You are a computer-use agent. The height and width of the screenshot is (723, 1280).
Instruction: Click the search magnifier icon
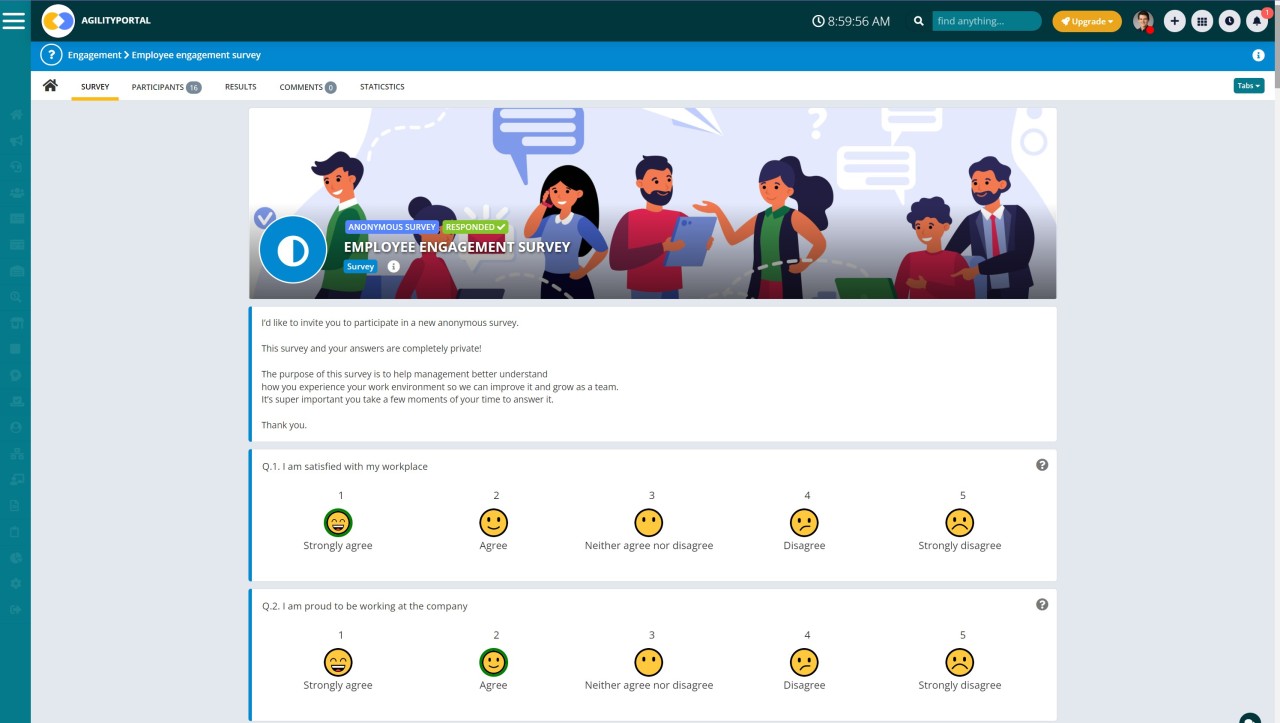click(x=918, y=19)
